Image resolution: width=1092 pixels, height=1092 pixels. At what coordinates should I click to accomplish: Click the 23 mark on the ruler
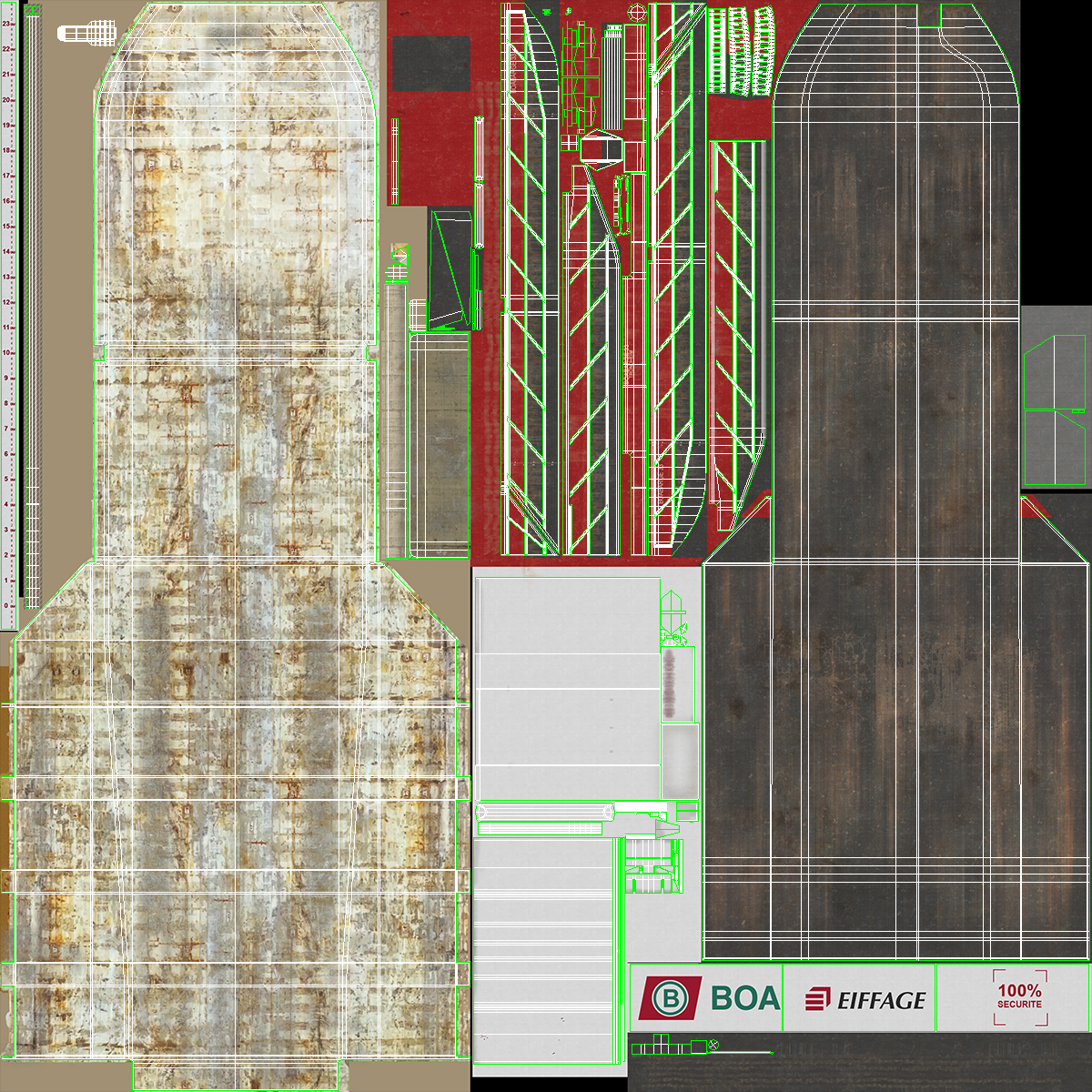[5, 25]
